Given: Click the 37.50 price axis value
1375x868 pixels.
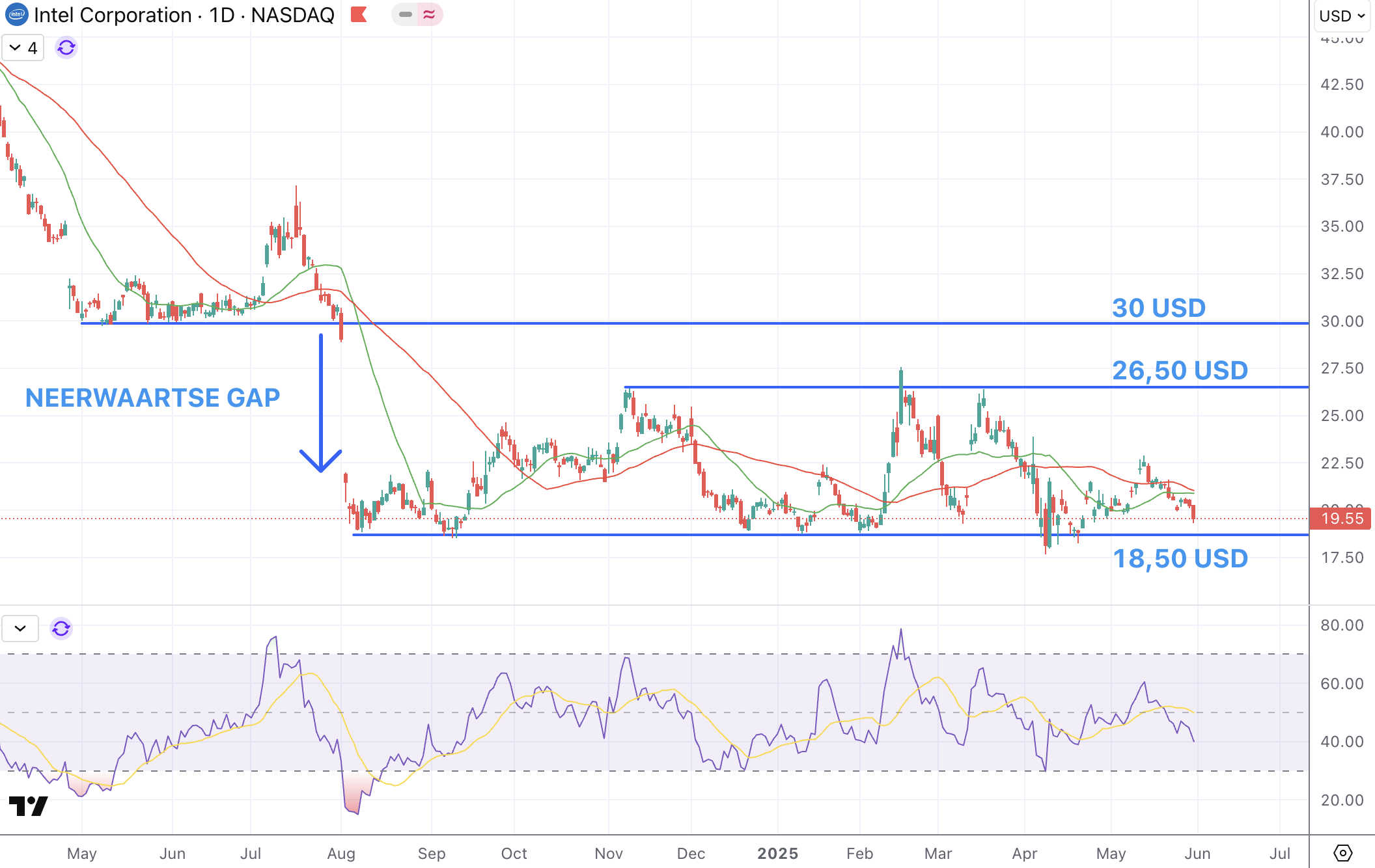Looking at the screenshot, I should (x=1342, y=180).
